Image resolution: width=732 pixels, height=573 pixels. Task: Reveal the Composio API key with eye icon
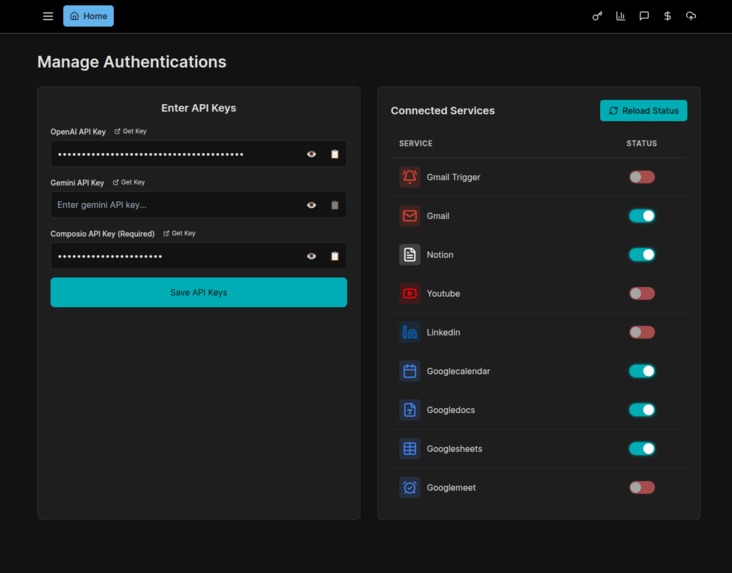click(x=311, y=256)
